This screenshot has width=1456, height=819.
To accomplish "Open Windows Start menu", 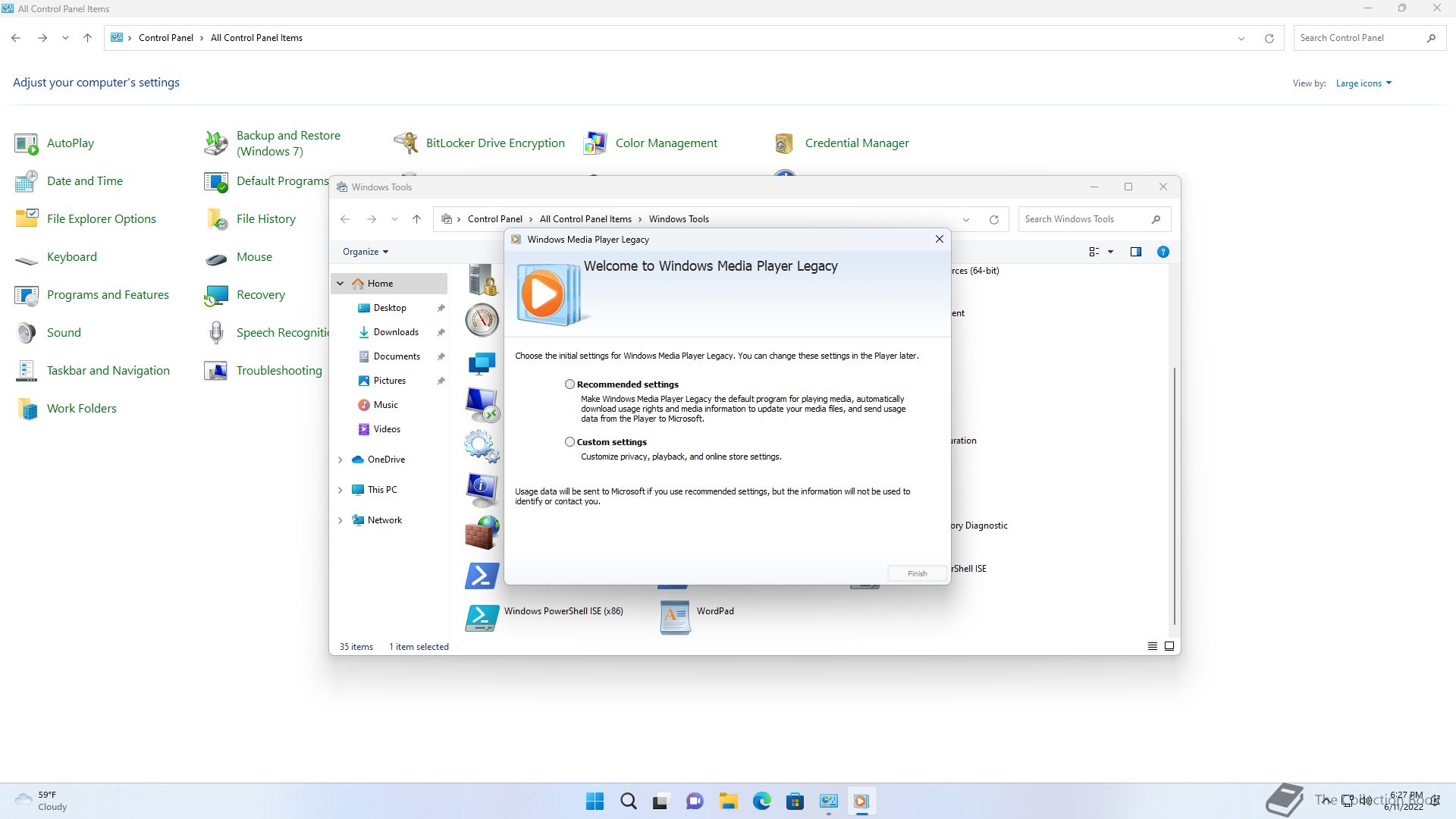I will [595, 801].
